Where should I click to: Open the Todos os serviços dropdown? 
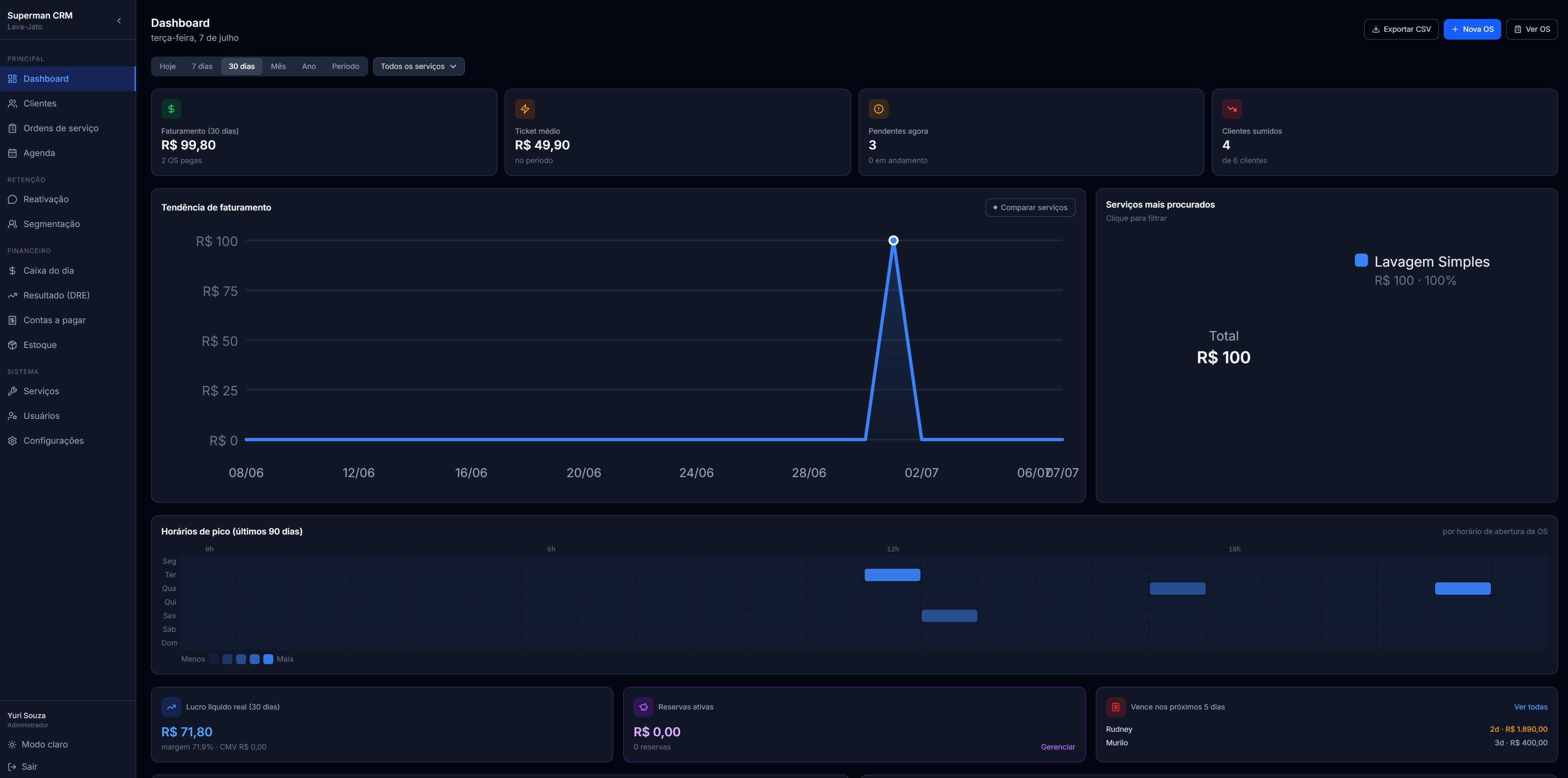click(x=418, y=66)
